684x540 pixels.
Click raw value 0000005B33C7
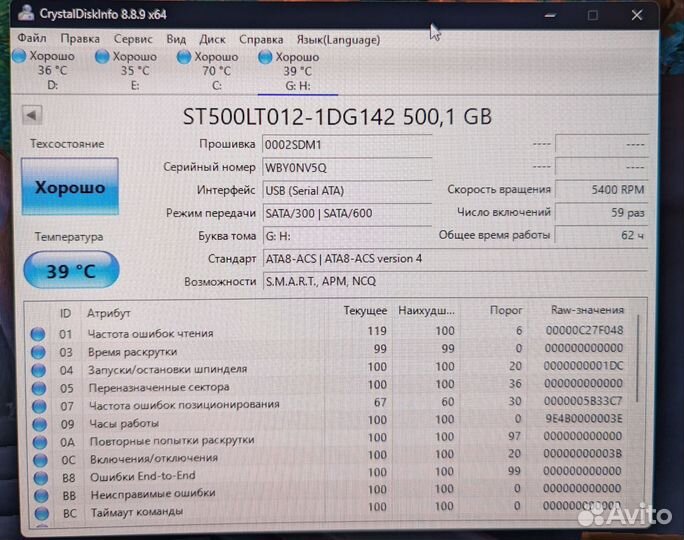(x=583, y=401)
